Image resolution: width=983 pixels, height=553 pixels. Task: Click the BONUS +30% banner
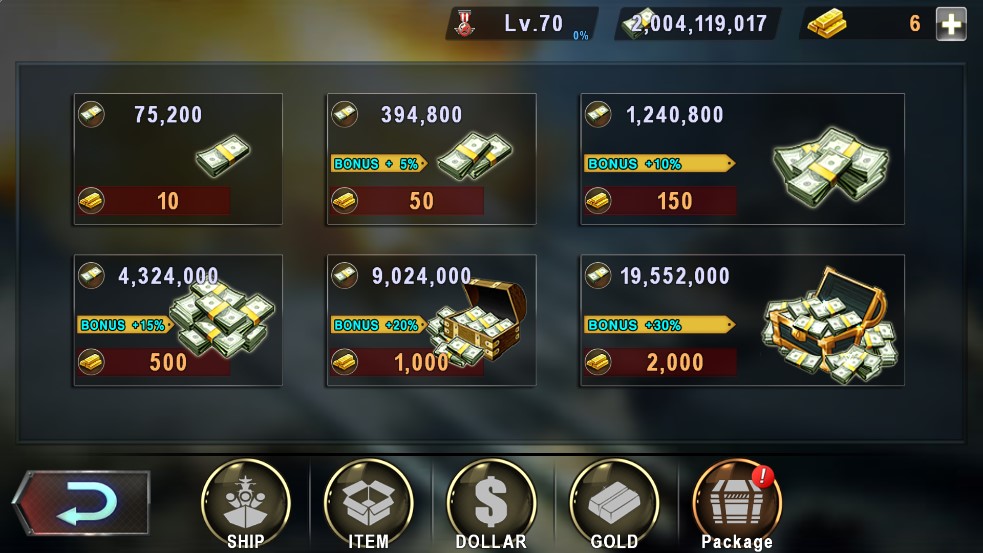coord(659,325)
